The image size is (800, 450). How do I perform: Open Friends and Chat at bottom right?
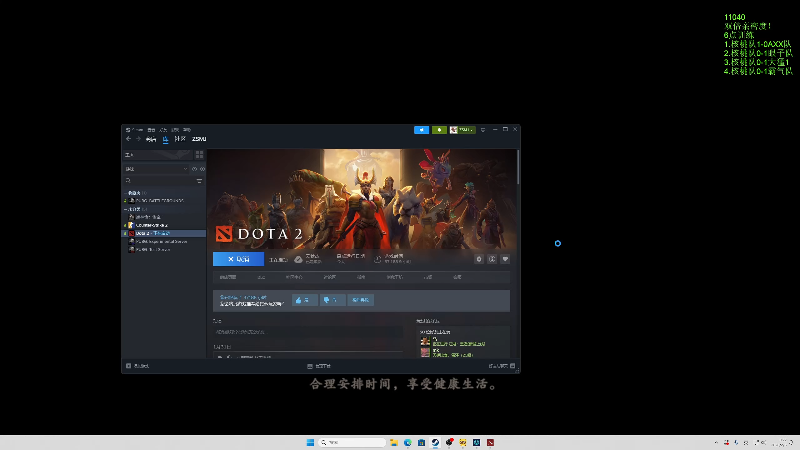click(x=502, y=366)
